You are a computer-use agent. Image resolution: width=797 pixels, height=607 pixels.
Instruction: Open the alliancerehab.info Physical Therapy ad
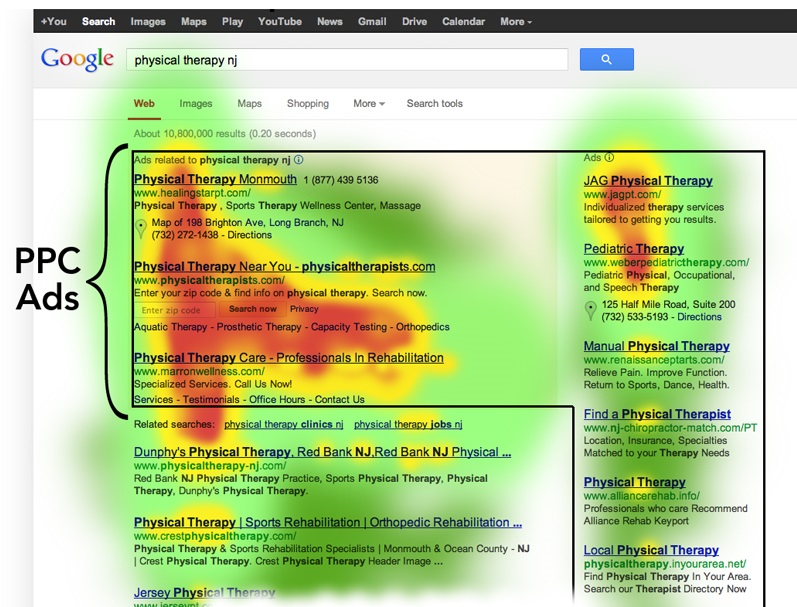tap(634, 482)
